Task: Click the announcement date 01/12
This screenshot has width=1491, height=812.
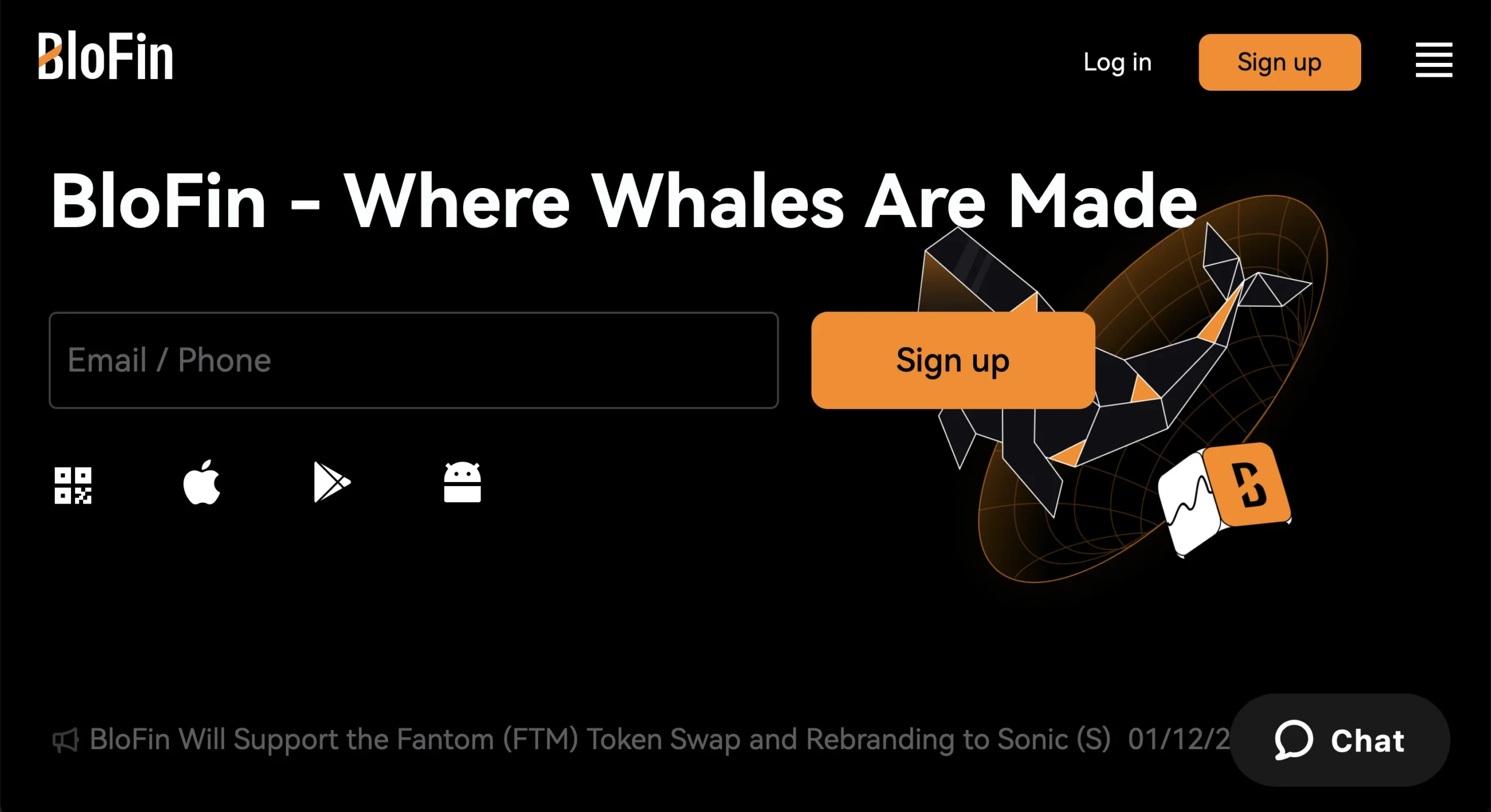Action: pyautogui.click(x=1176, y=740)
